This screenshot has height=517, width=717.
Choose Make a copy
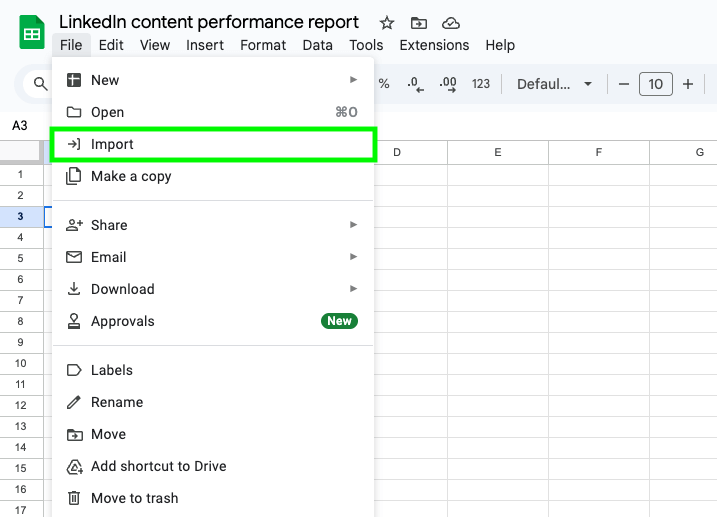[213, 176]
